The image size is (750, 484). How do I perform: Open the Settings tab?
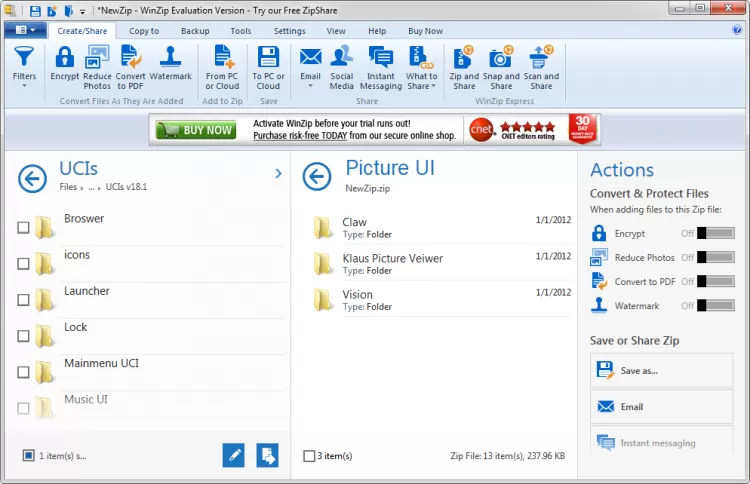(x=289, y=31)
